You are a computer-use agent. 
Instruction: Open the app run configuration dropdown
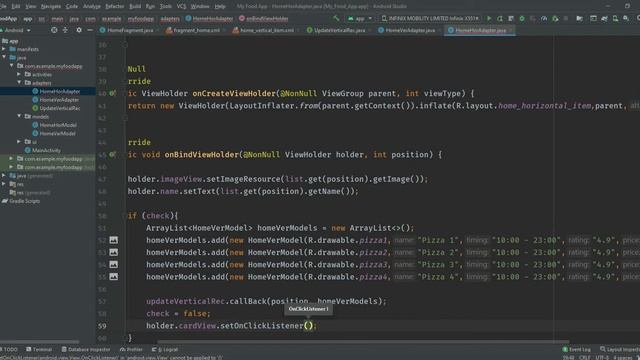[x=360, y=18]
